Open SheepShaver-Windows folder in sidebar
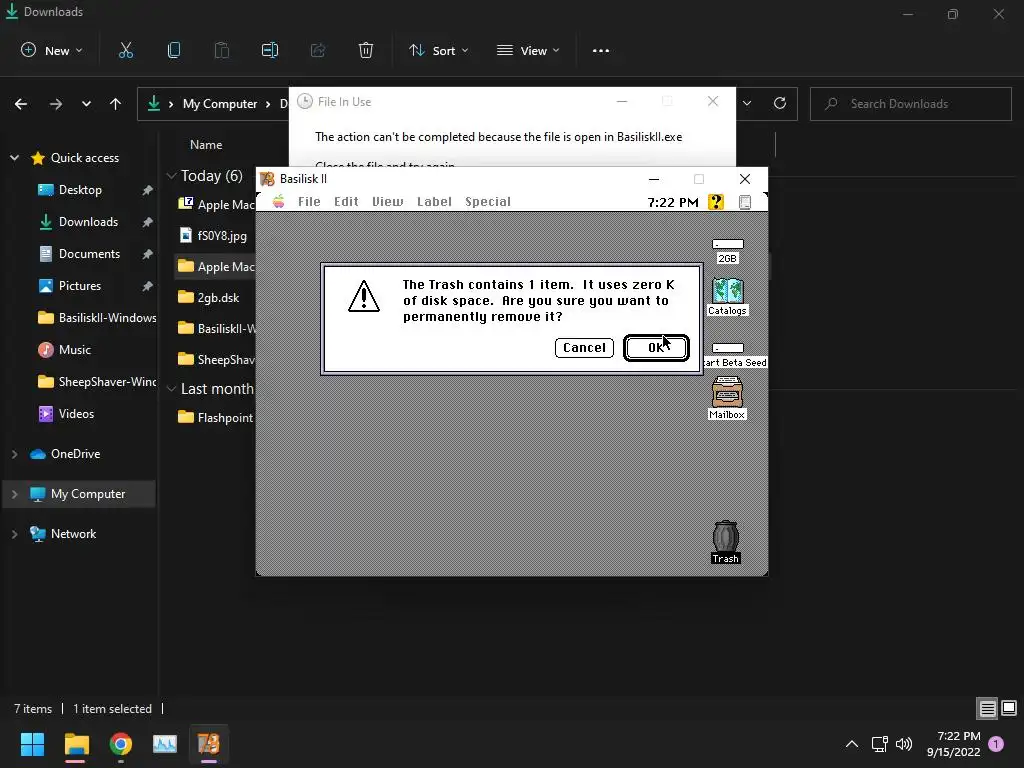Viewport: 1024px width, 768px height. click(x=97, y=382)
